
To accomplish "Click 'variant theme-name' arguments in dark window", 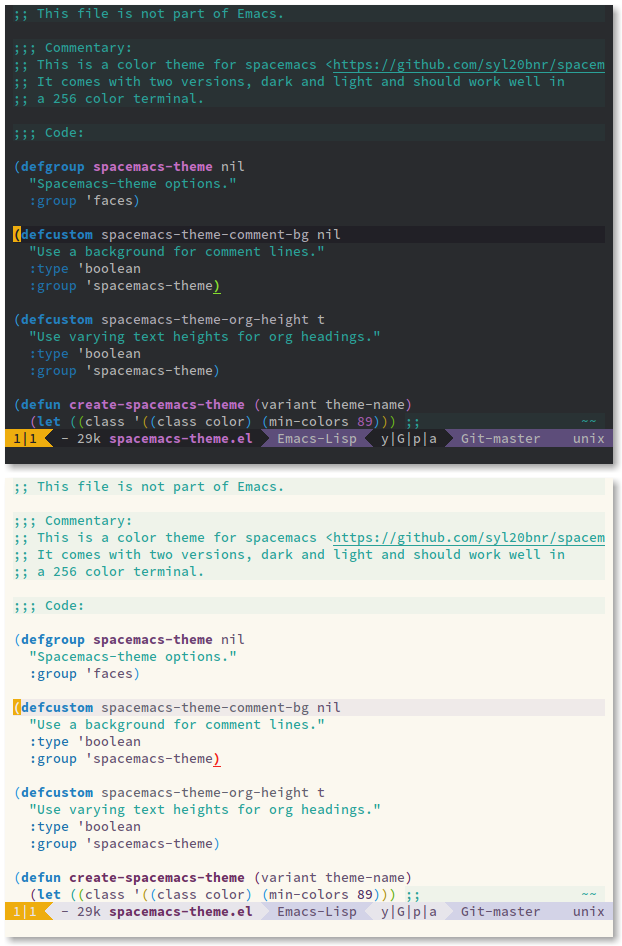I will pos(333,405).
